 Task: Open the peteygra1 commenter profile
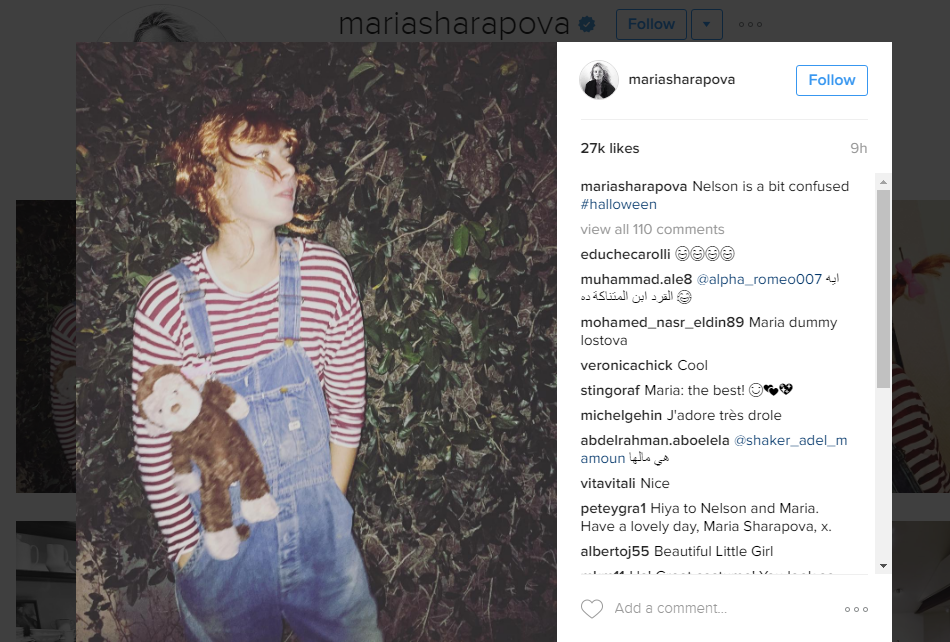pos(613,508)
